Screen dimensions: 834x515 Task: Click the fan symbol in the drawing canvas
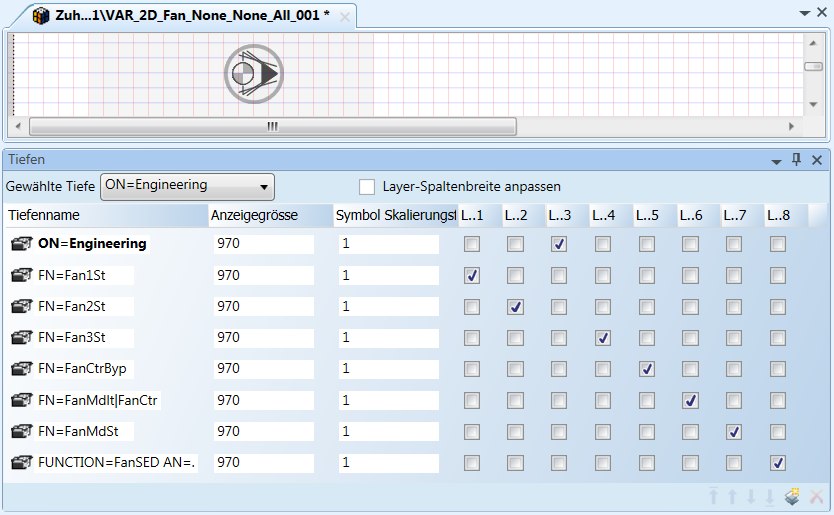pyautogui.click(x=254, y=74)
